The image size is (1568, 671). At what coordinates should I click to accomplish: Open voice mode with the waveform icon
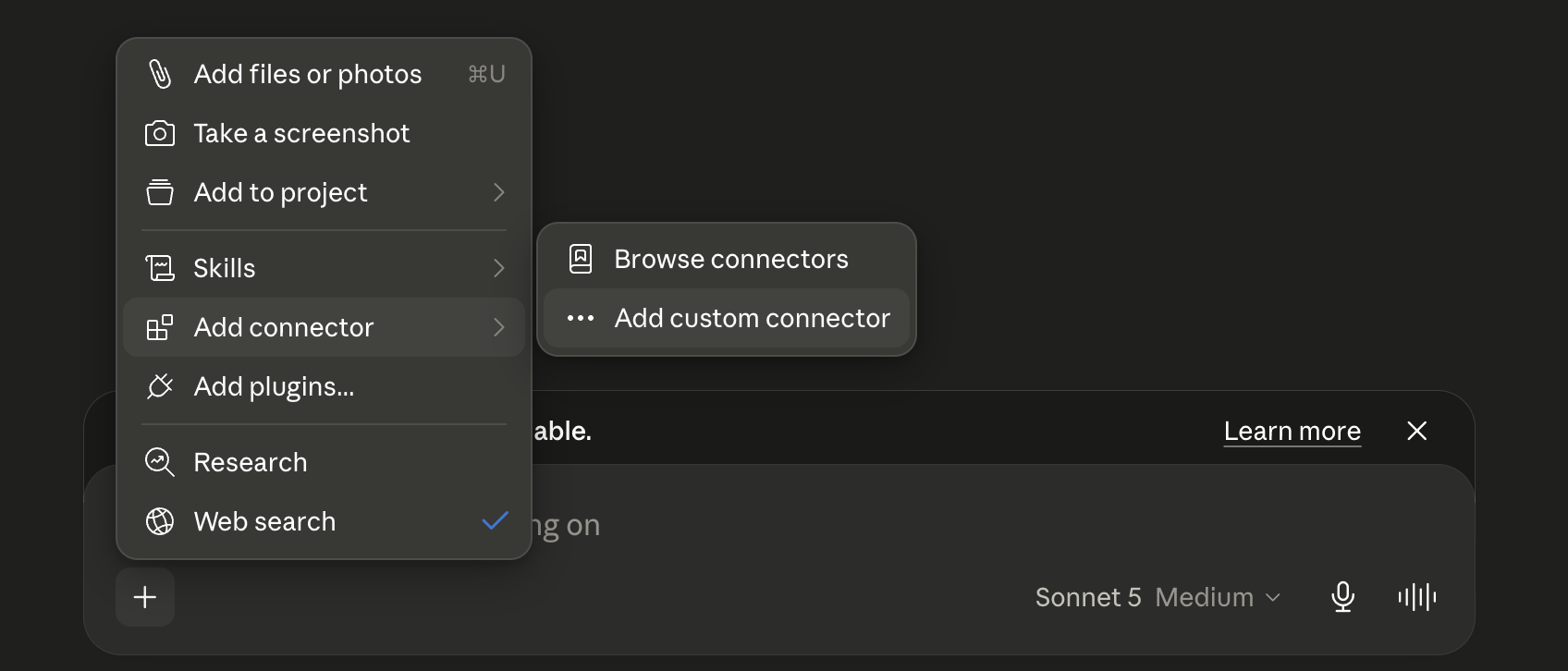1417,597
